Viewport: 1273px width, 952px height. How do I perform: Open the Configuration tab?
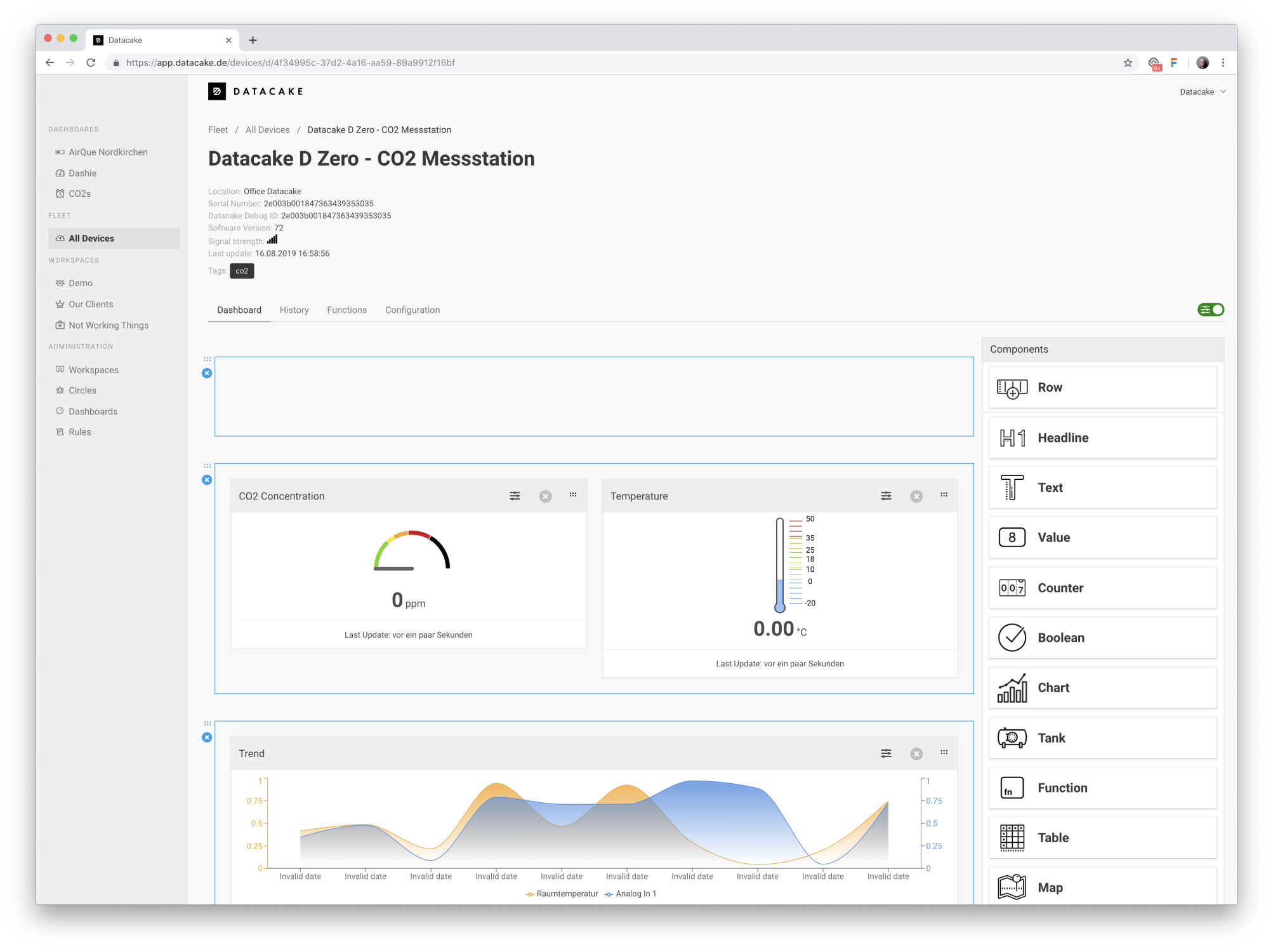coord(412,310)
